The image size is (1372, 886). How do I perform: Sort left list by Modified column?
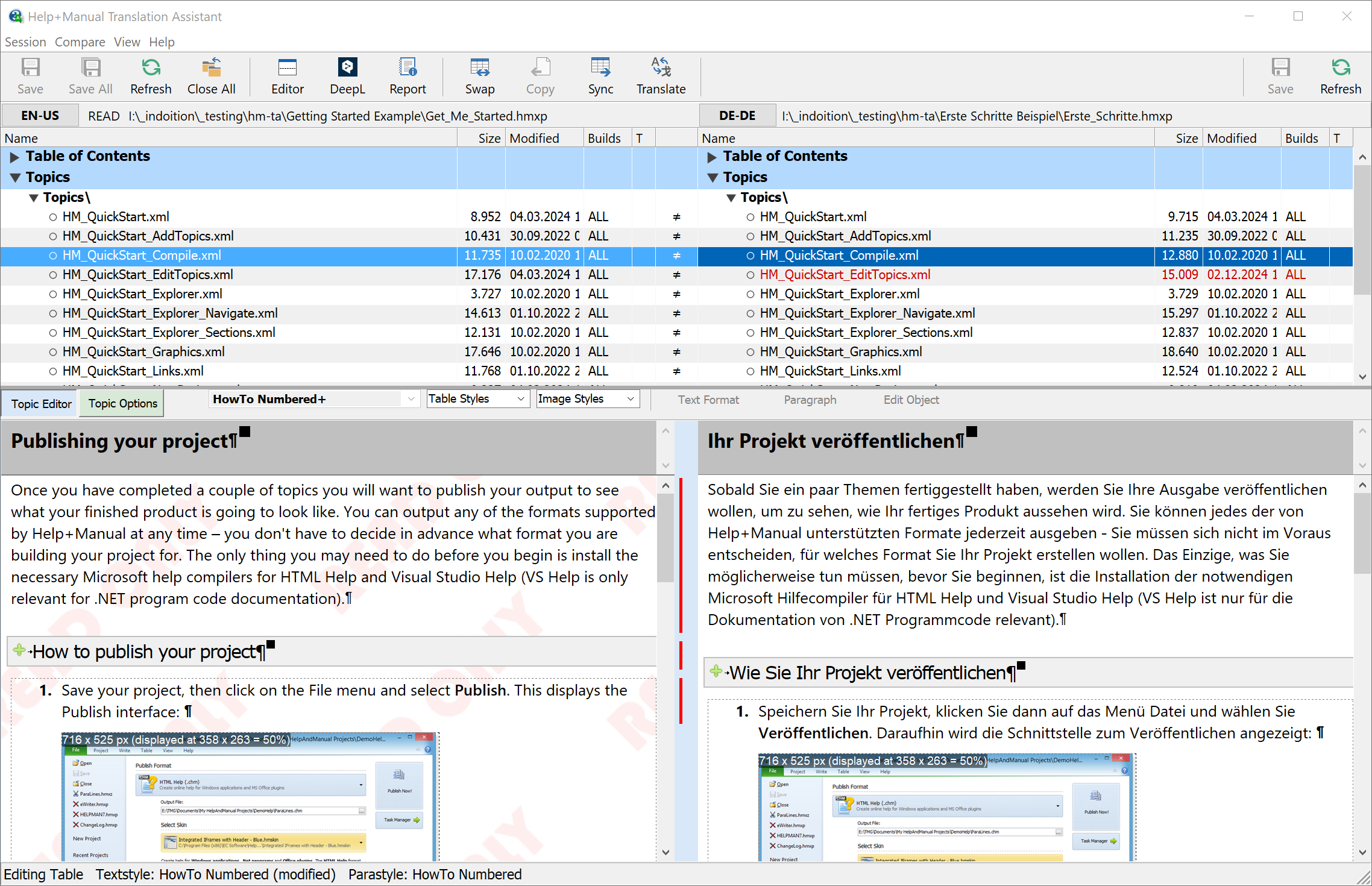pos(544,138)
